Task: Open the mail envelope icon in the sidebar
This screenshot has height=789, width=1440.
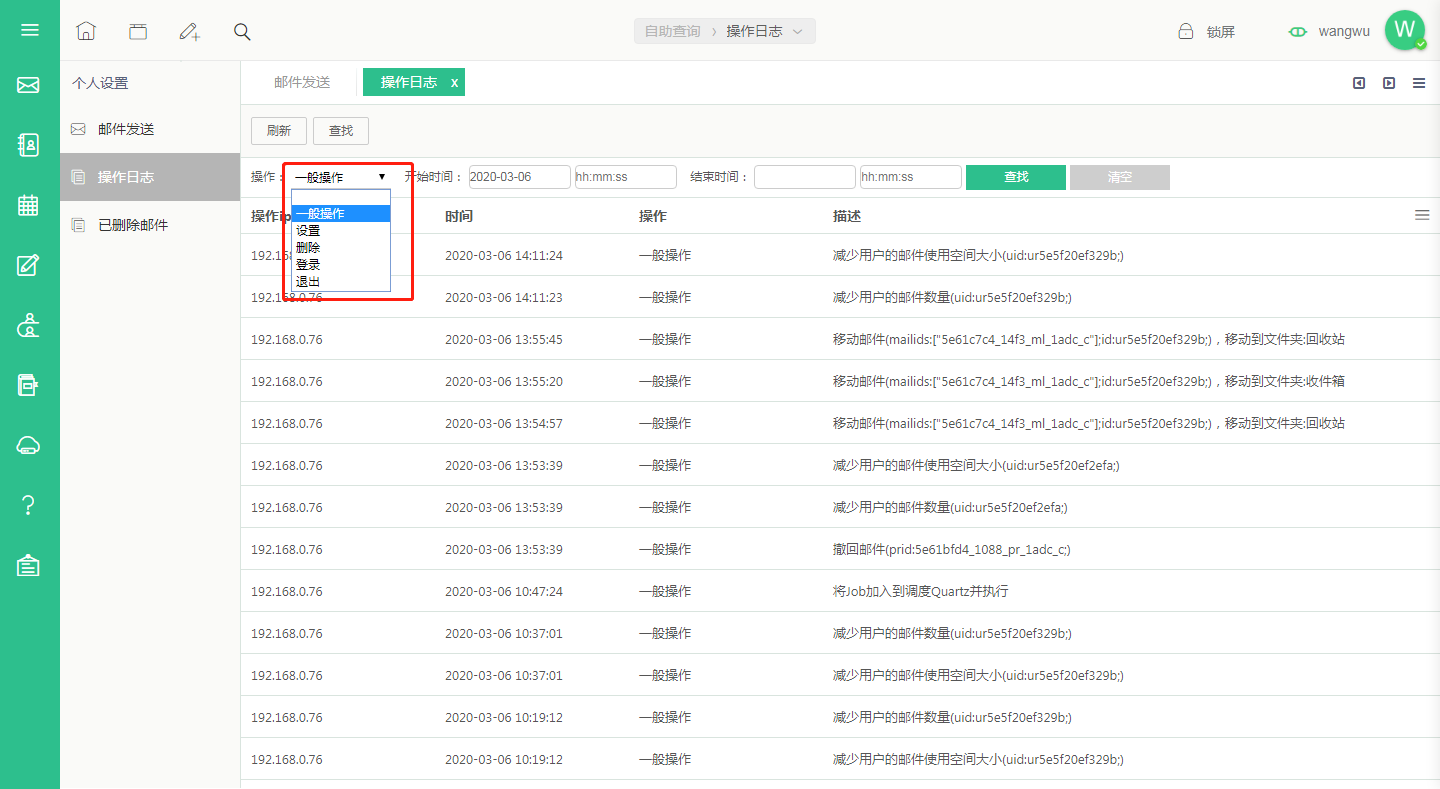Action: click(x=28, y=85)
